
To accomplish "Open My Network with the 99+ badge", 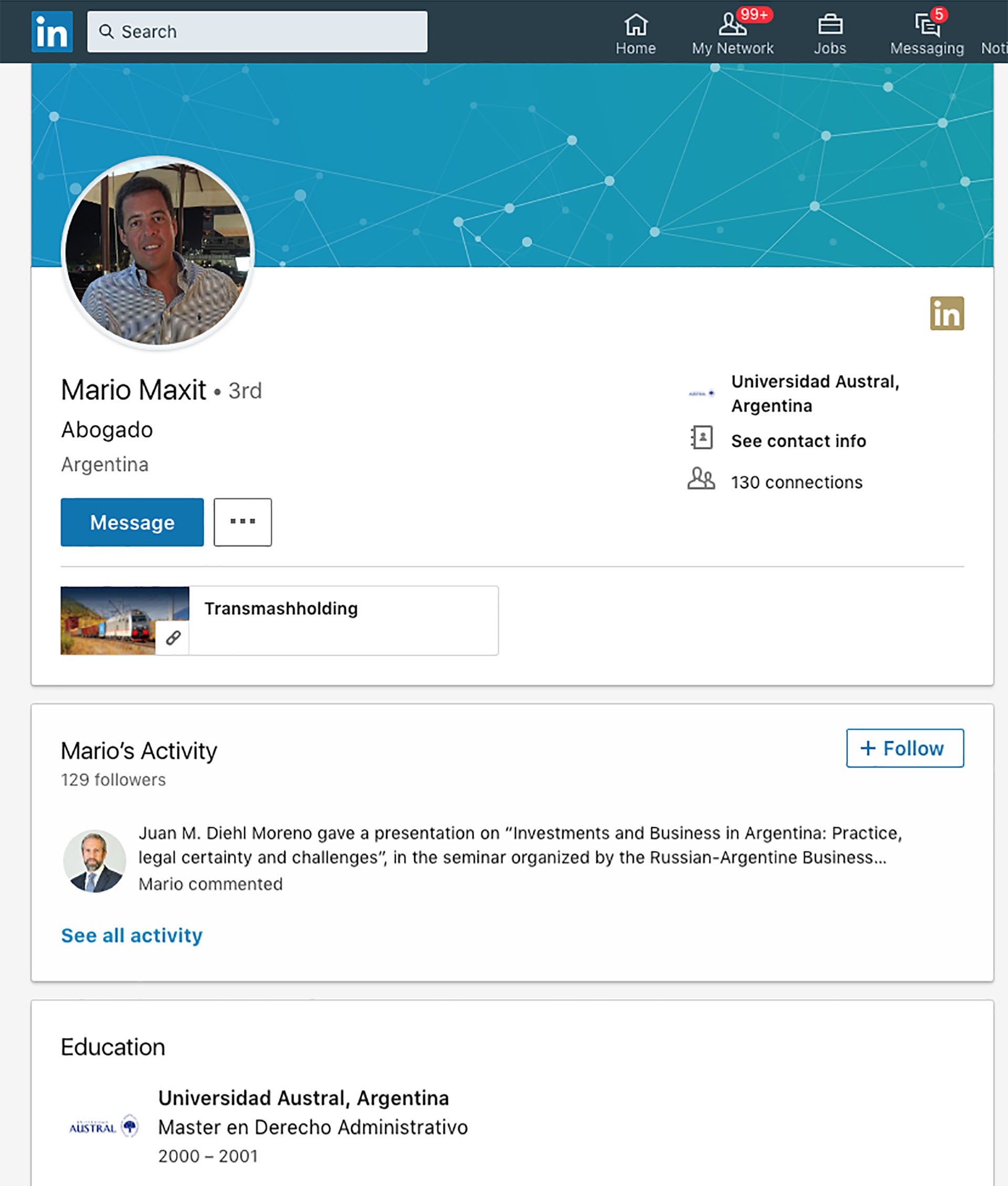I will coord(732,26).
